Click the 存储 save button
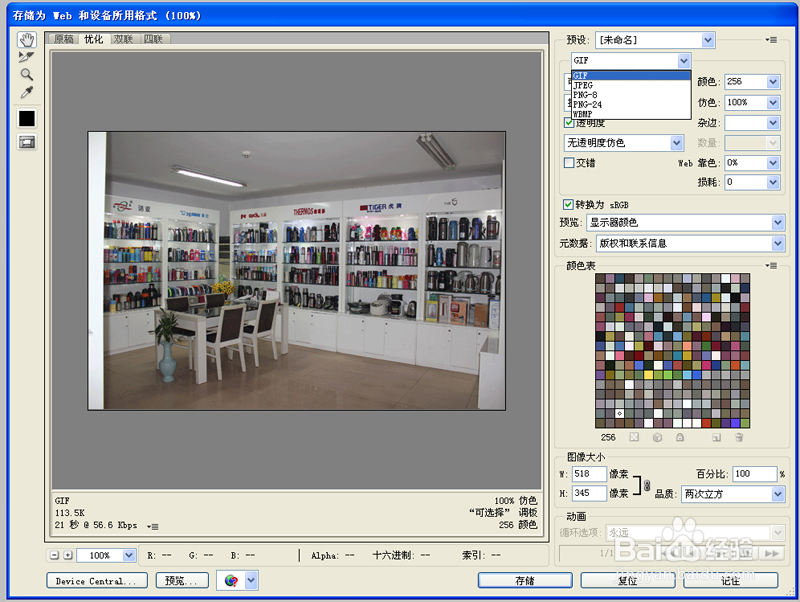Image resolution: width=800 pixels, height=602 pixels. point(525,581)
